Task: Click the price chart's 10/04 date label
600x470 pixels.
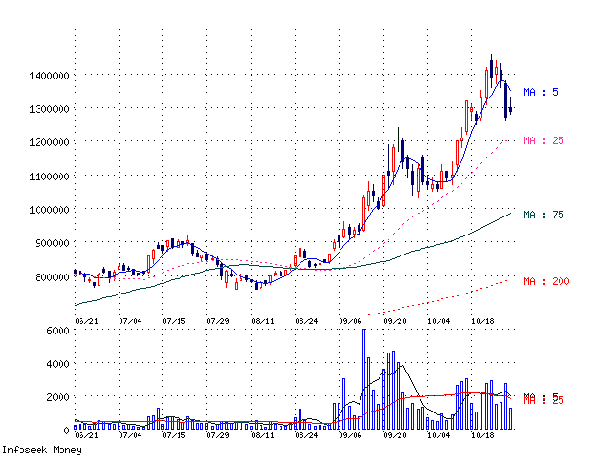Action: click(439, 321)
